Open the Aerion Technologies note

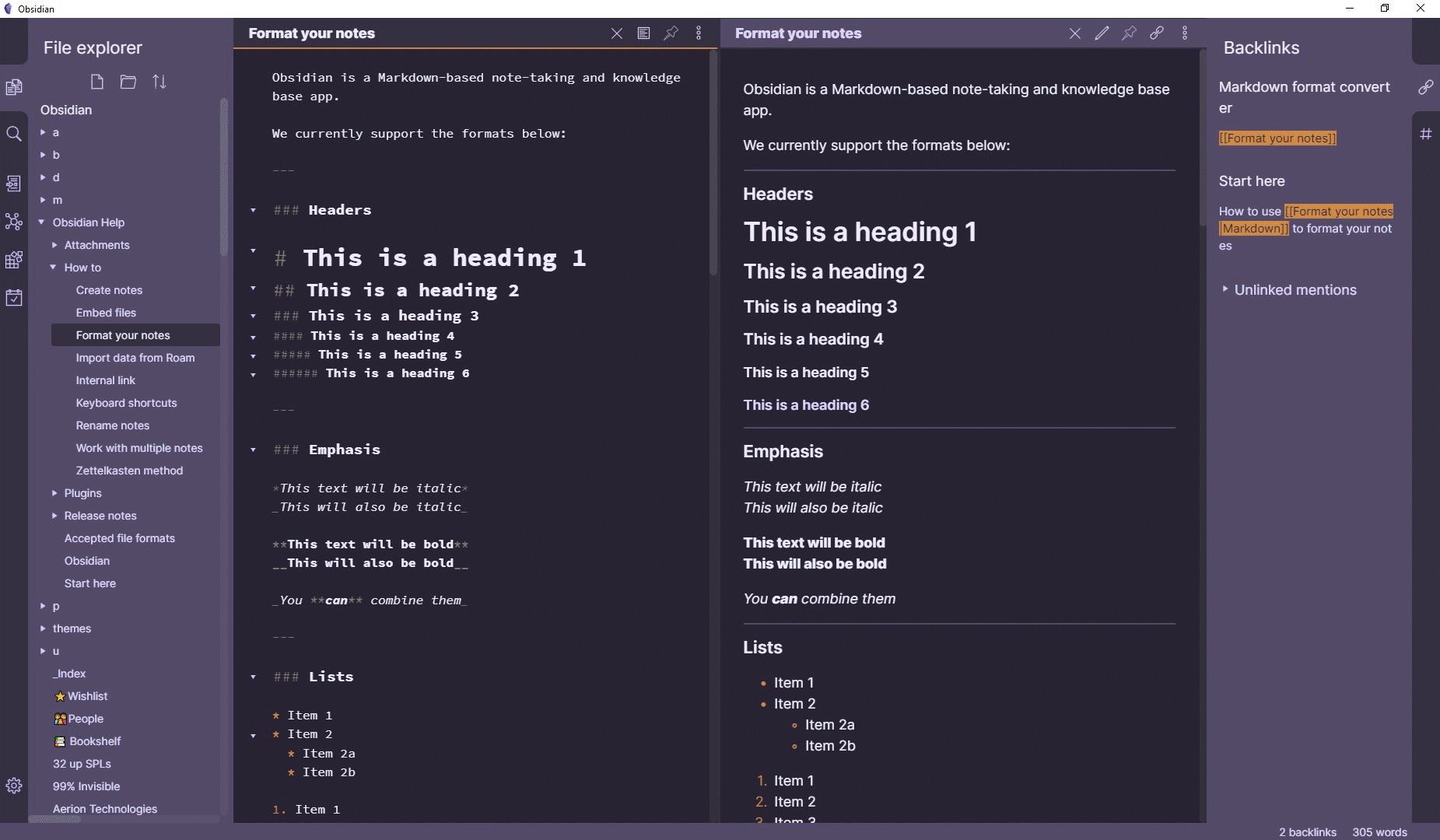coord(104,809)
